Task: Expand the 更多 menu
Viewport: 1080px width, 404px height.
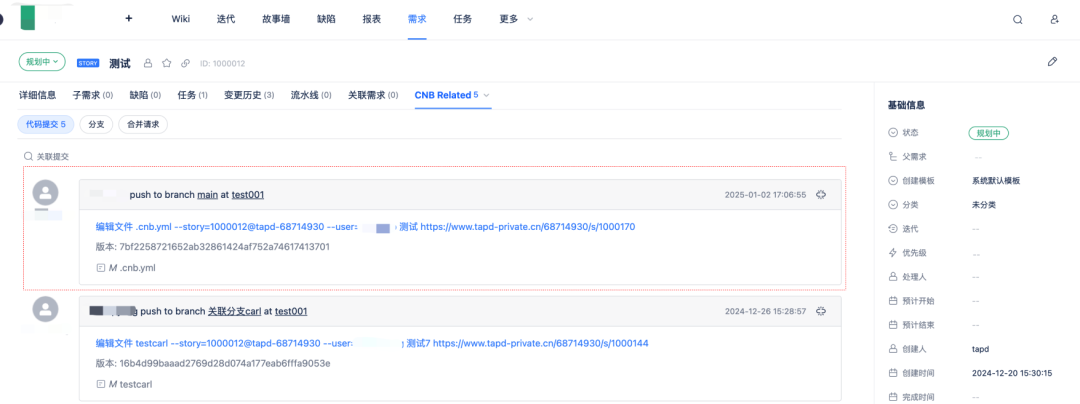Action: click(516, 19)
